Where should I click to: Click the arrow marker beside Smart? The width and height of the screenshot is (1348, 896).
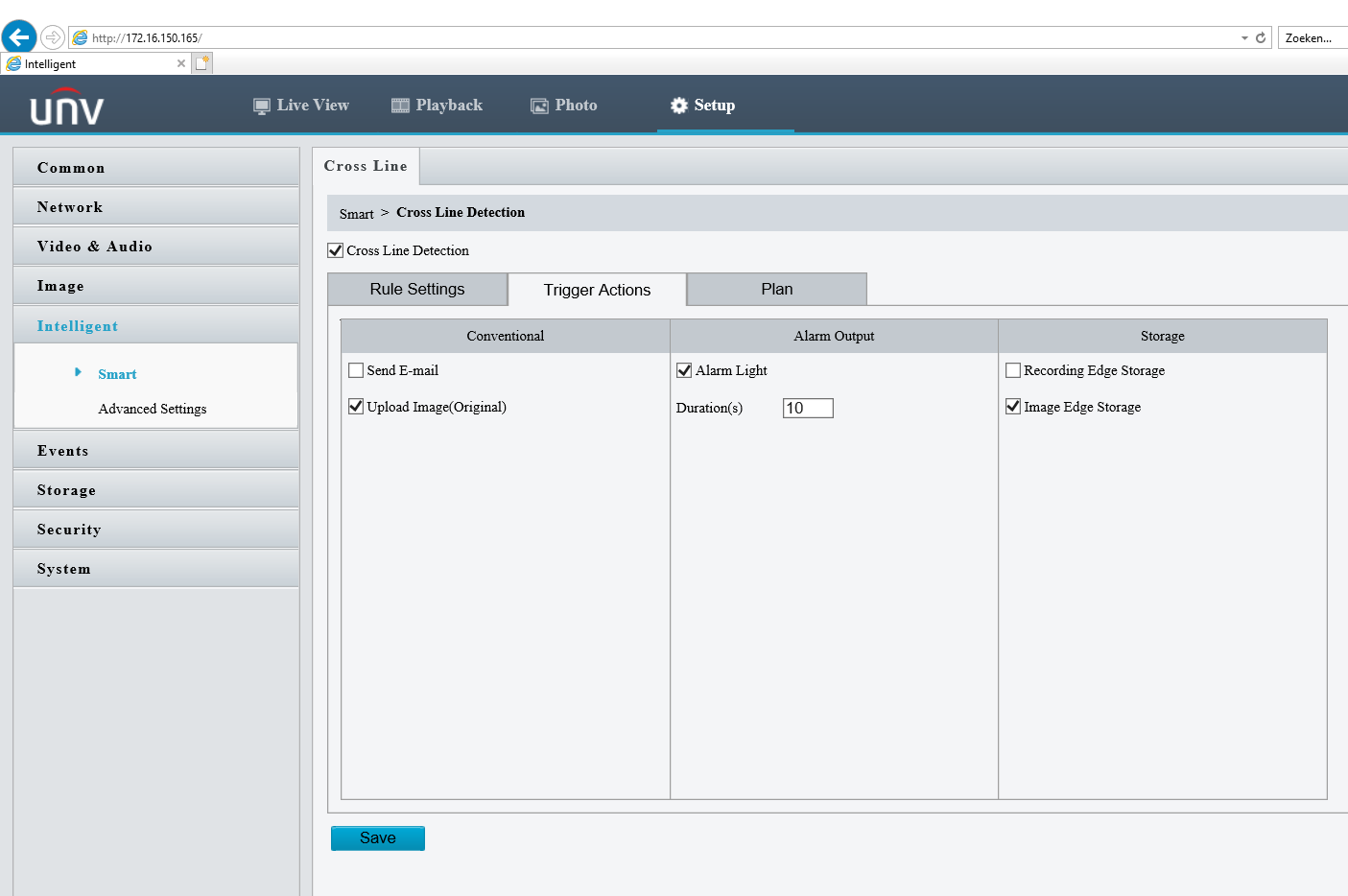(78, 372)
